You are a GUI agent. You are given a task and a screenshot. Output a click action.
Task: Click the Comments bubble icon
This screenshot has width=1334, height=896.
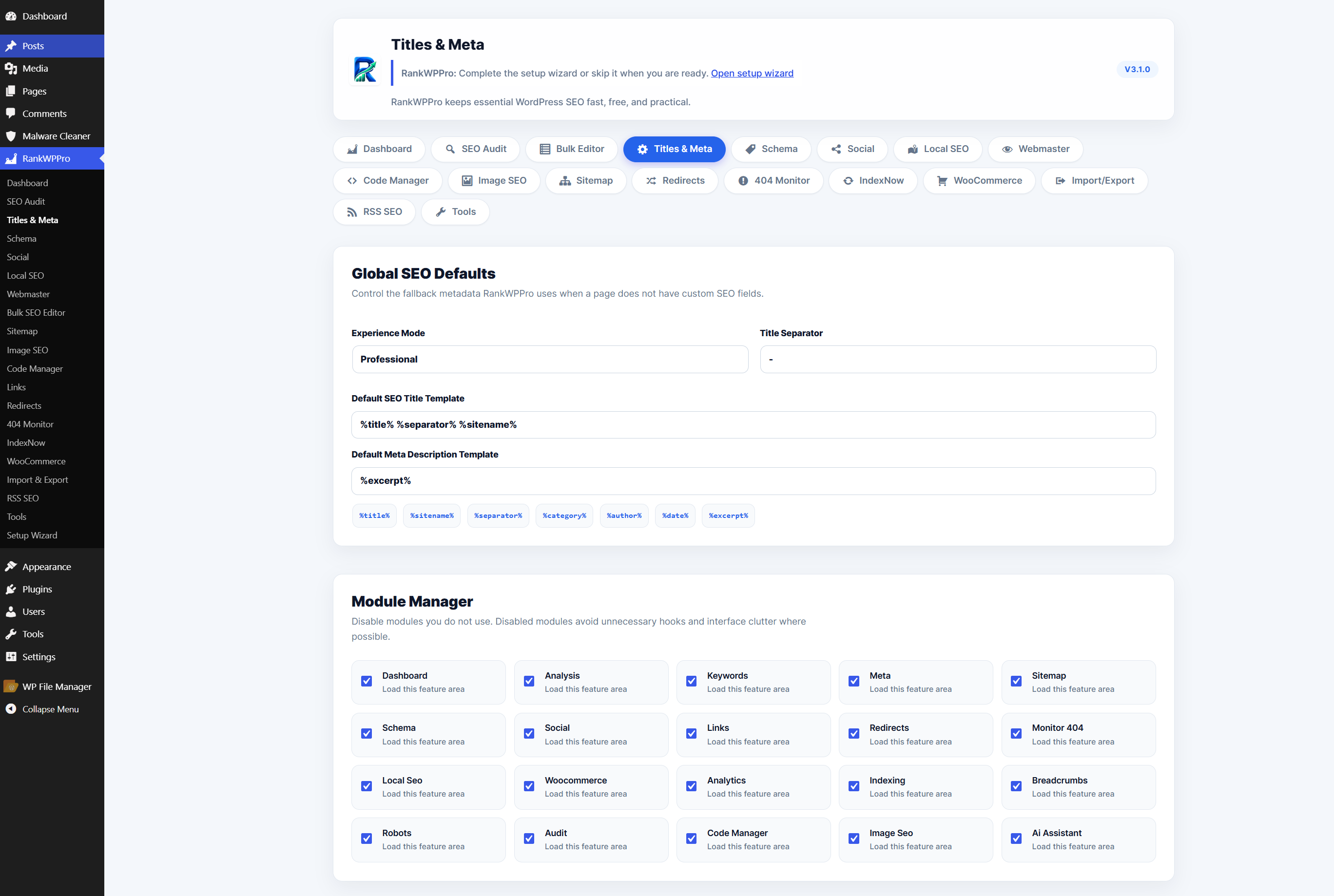[11, 113]
